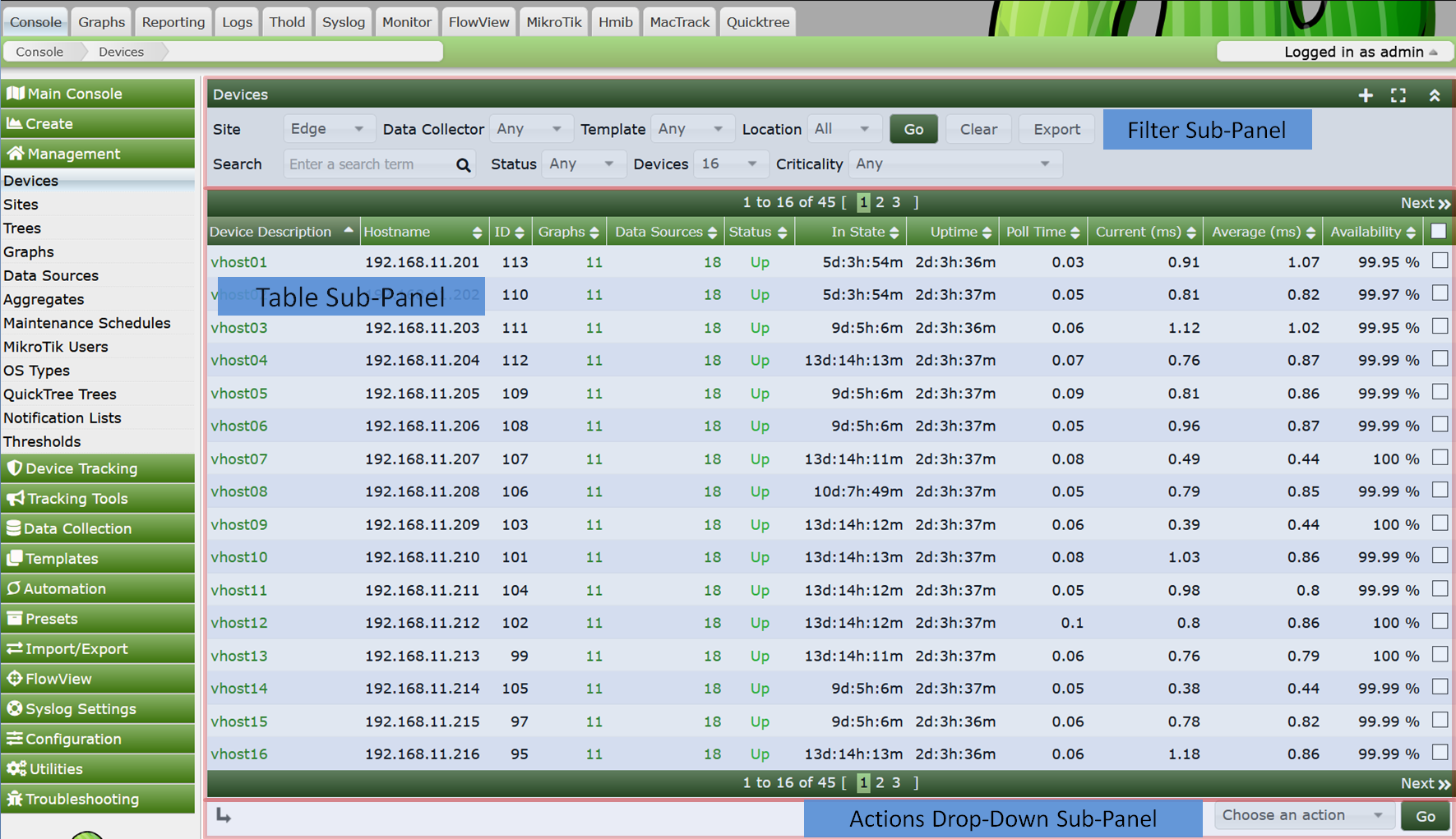The height and width of the screenshot is (839, 1456).
Task: Open the Site dropdown showing Edge
Action: 327,129
